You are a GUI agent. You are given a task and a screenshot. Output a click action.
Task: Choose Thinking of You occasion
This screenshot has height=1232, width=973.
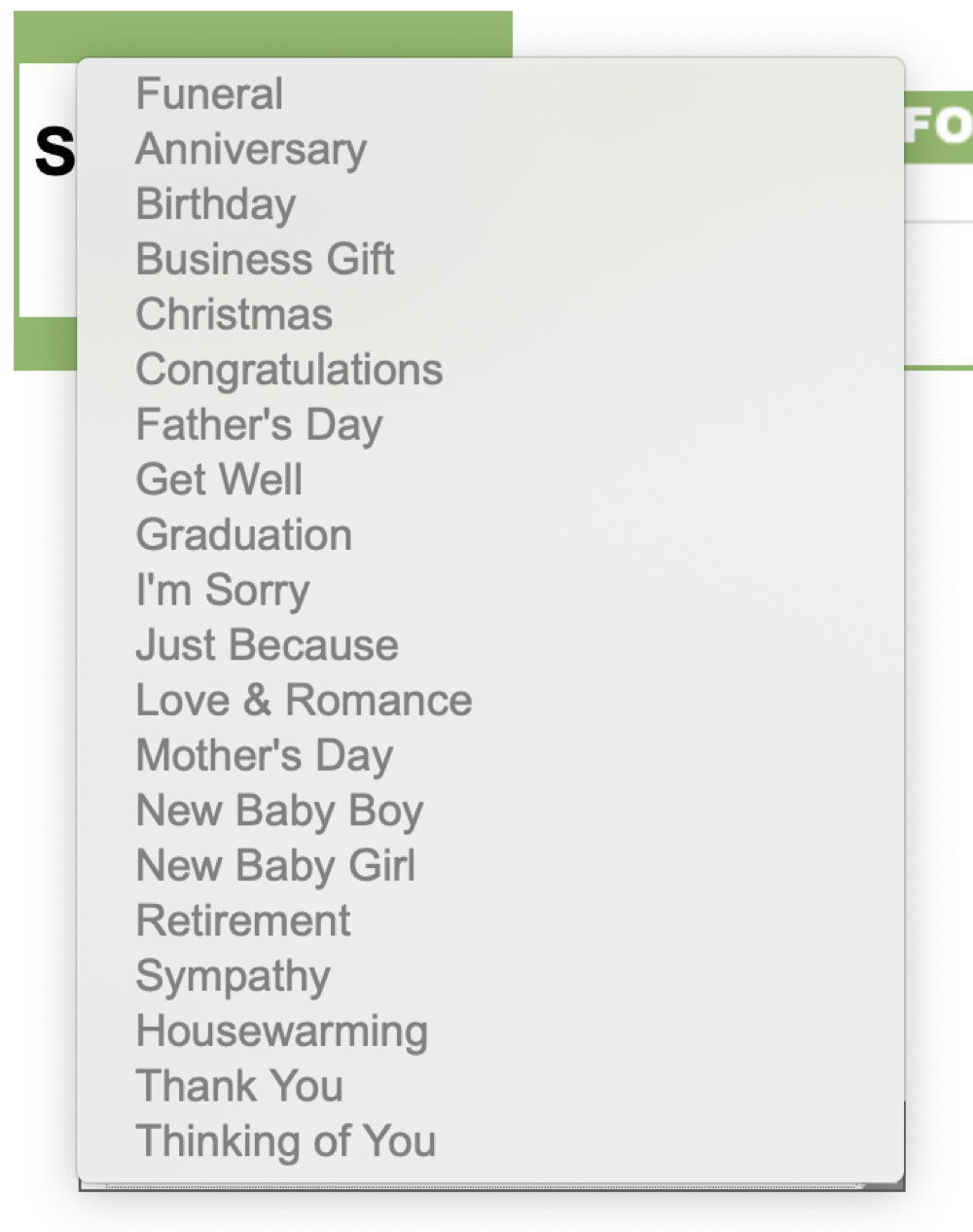(286, 1141)
